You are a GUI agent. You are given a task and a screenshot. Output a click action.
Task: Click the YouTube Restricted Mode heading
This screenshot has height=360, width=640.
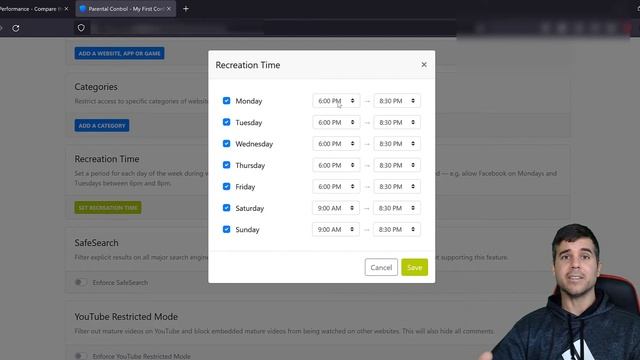pos(126,317)
